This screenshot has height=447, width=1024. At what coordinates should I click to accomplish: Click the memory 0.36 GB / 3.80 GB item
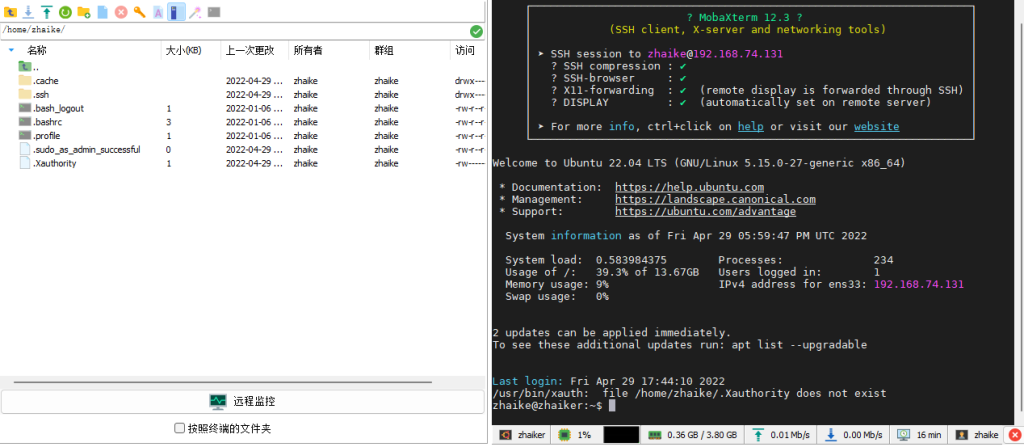pos(693,435)
